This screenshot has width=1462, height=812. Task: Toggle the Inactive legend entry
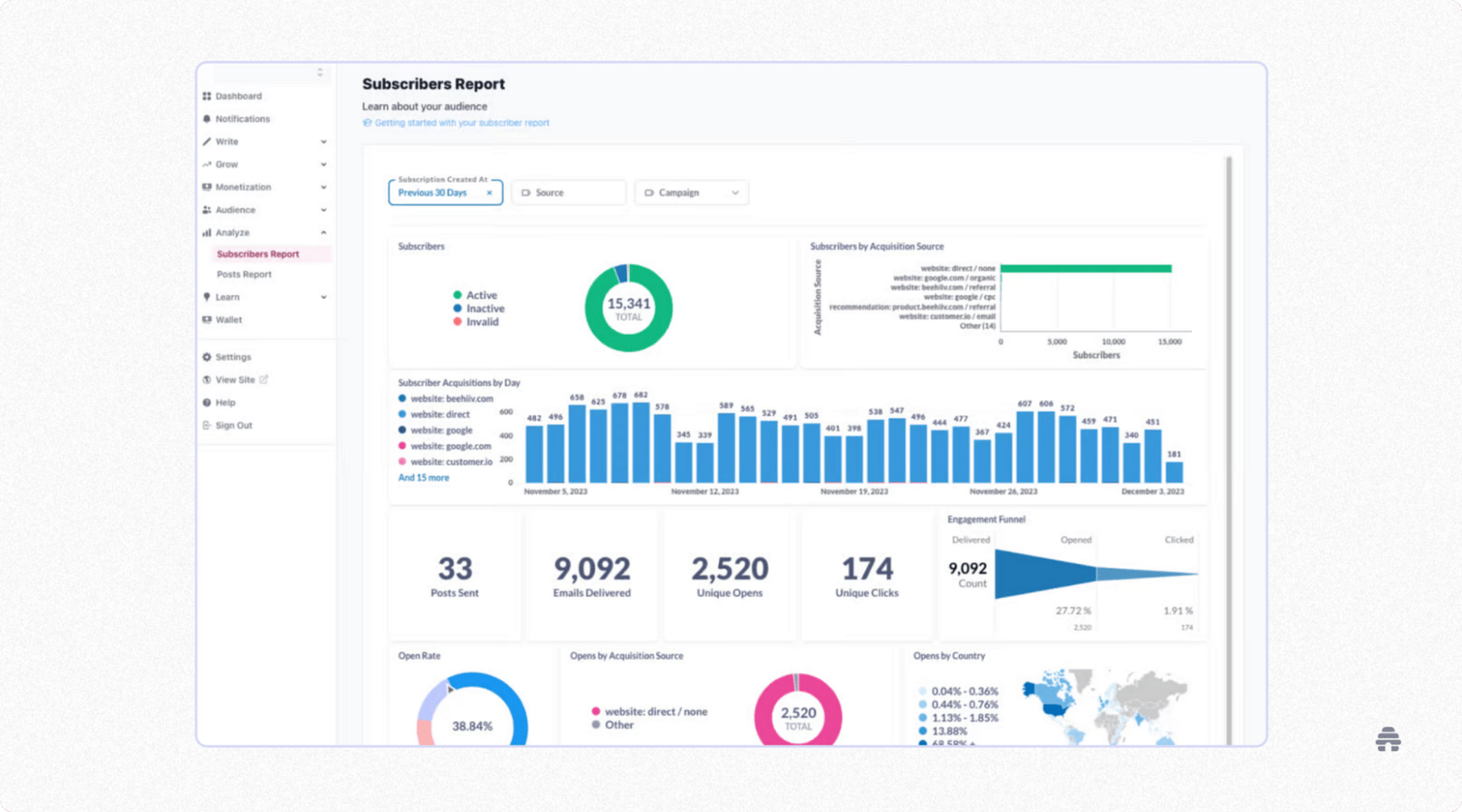(480, 308)
